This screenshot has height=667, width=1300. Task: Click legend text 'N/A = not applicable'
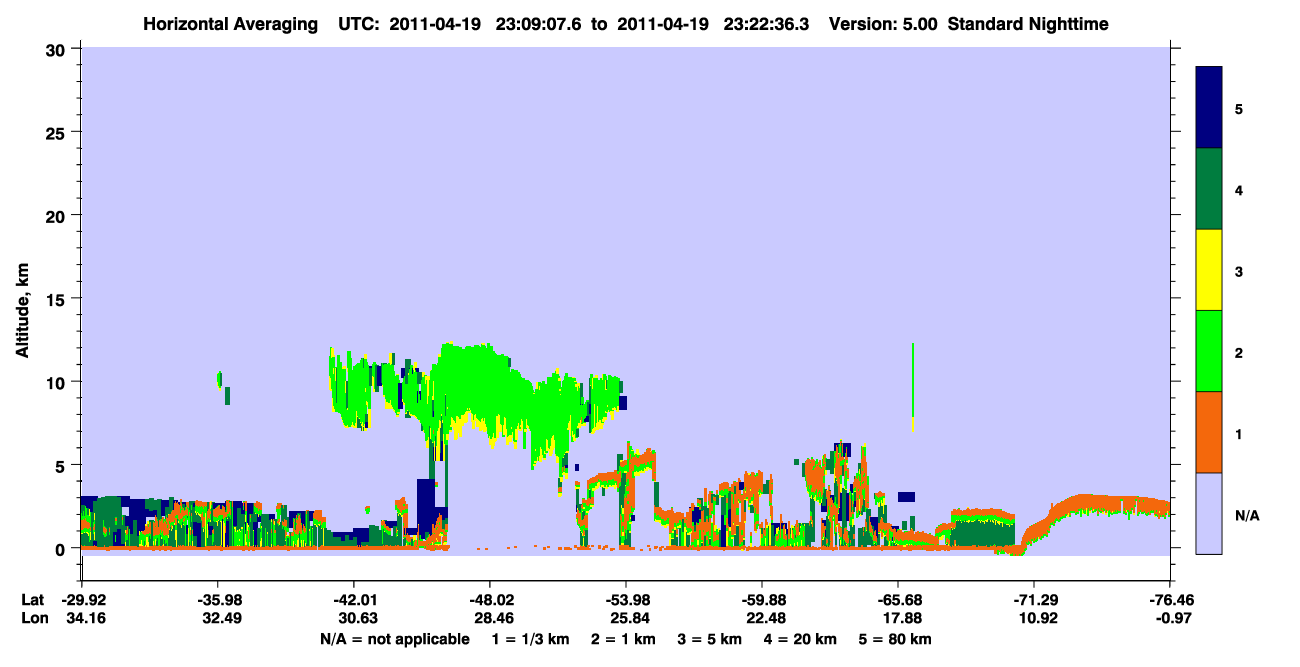395,639
